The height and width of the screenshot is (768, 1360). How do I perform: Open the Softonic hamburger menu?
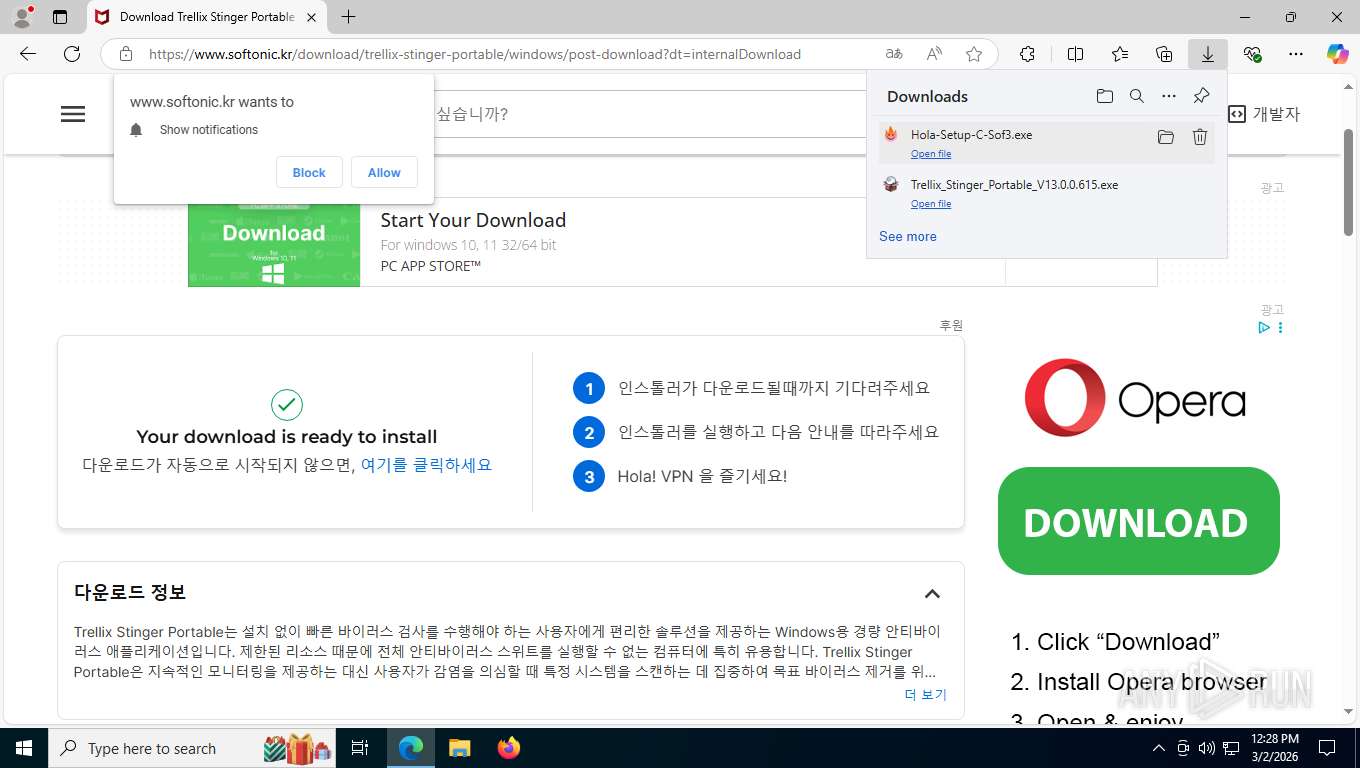73,114
